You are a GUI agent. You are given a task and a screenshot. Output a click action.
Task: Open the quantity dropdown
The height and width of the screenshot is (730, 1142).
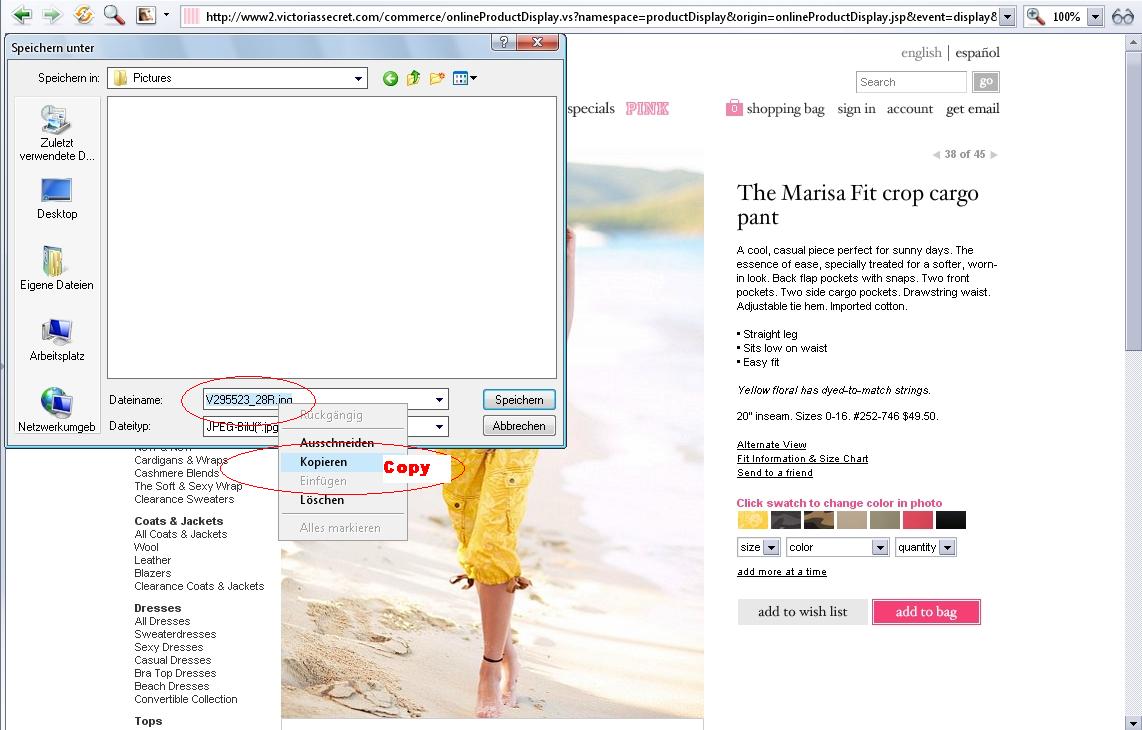tap(947, 548)
